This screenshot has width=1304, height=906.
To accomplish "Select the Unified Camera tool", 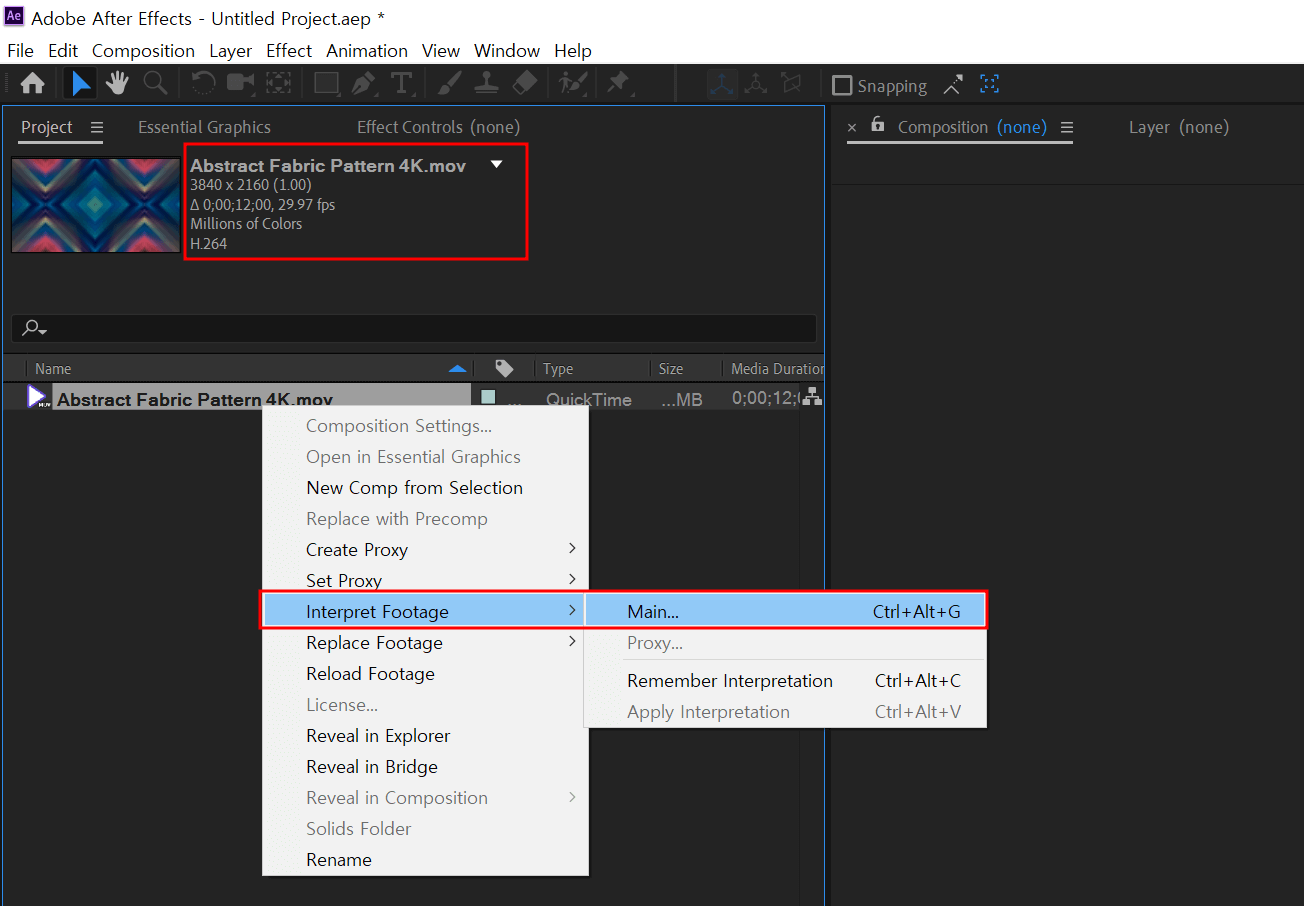I will [240, 84].
